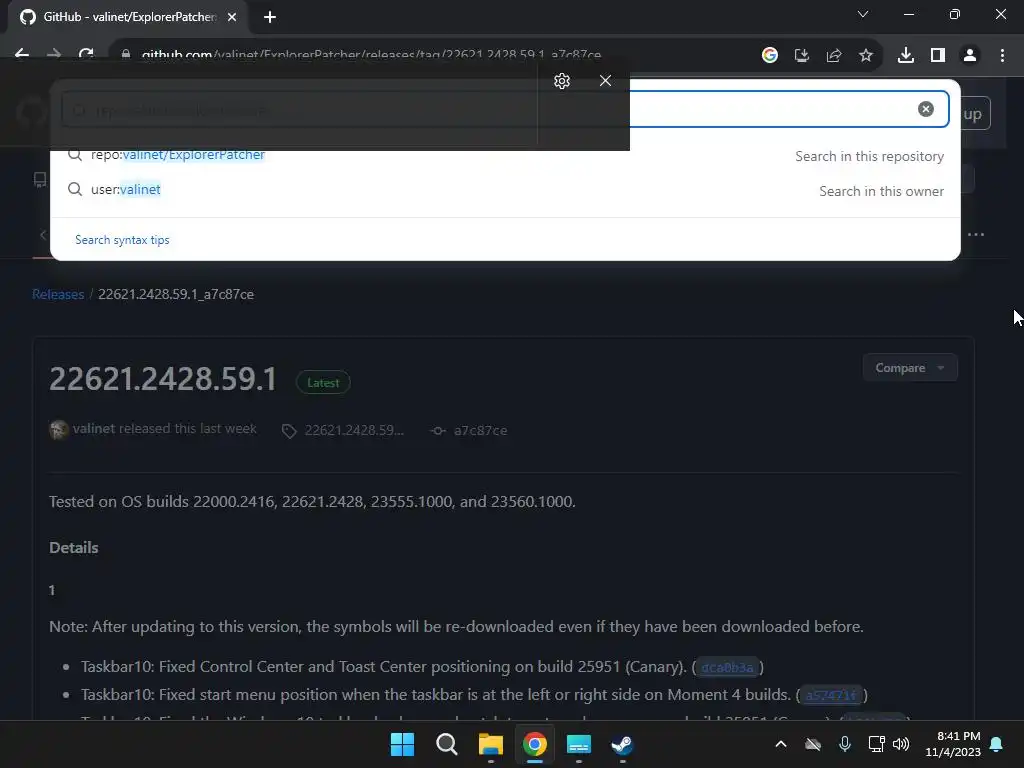The height and width of the screenshot is (768, 1024).
Task: Clear the GitHub search field with the circle X
Action: point(925,109)
